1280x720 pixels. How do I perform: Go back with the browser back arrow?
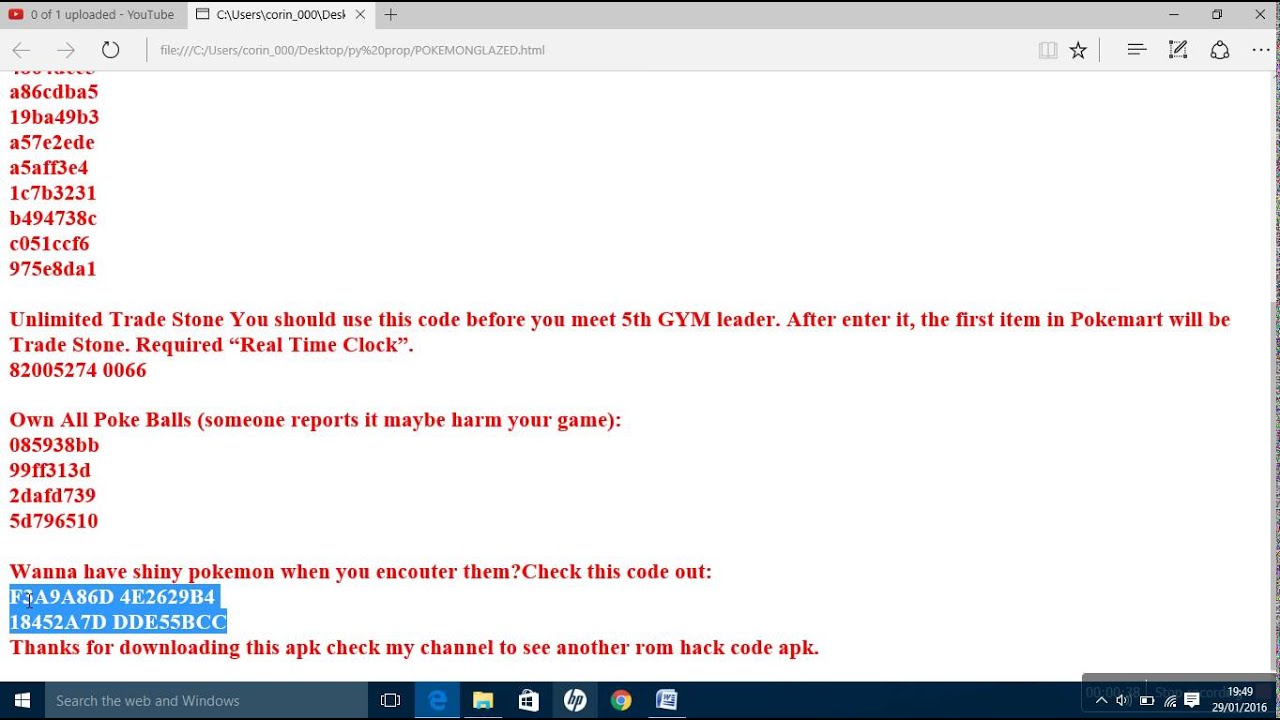coord(21,50)
